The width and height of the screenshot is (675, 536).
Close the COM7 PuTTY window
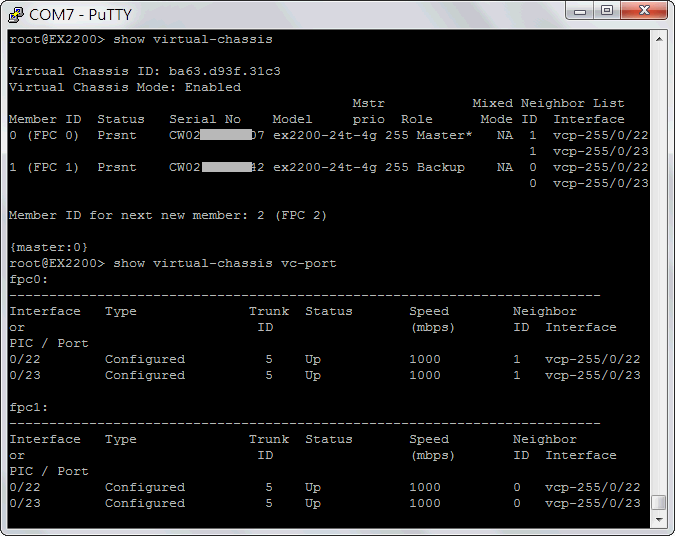click(x=644, y=10)
